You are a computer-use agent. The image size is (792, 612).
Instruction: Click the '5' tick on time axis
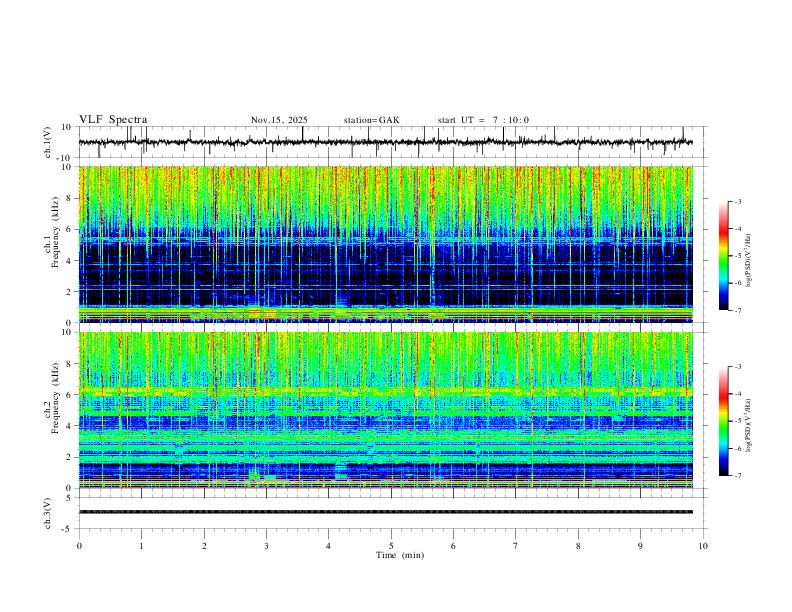[391, 546]
